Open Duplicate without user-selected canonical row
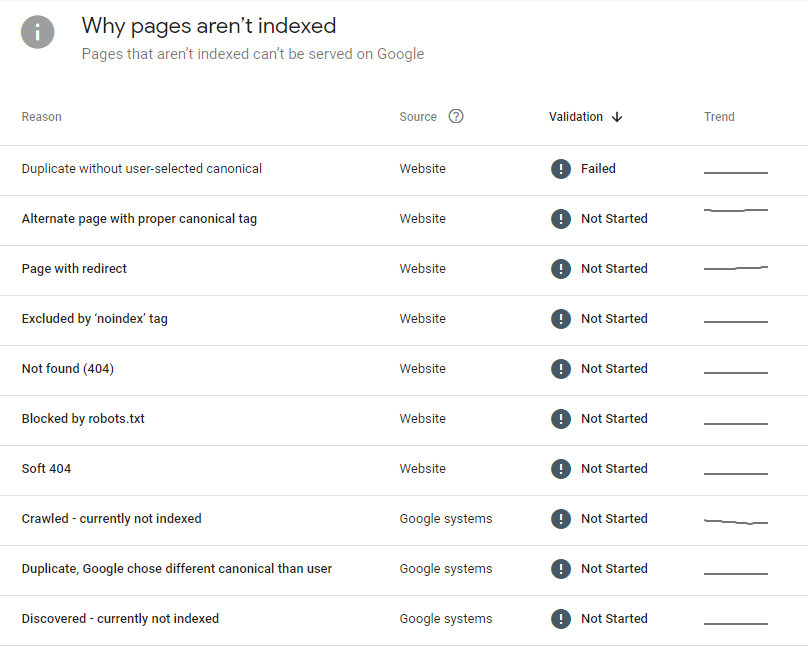This screenshot has height=647, width=808. (x=142, y=169)
